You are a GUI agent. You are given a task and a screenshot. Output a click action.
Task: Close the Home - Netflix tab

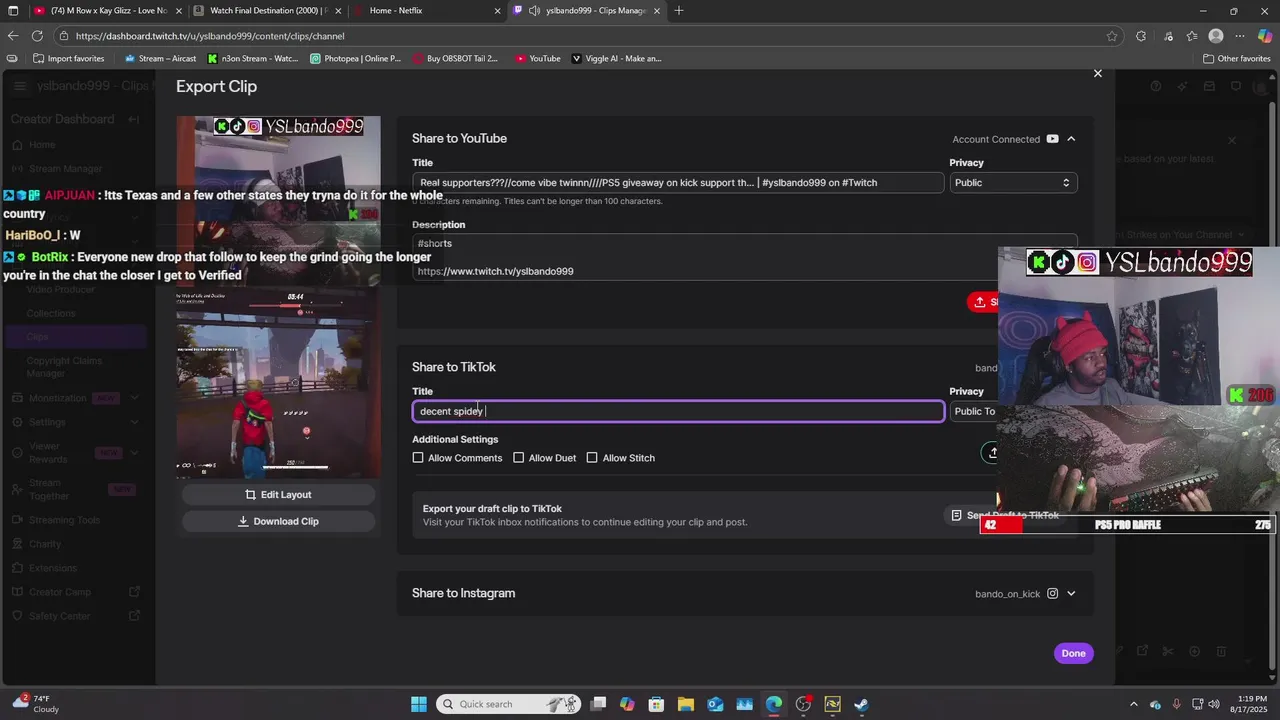click(x=497, y=11)
